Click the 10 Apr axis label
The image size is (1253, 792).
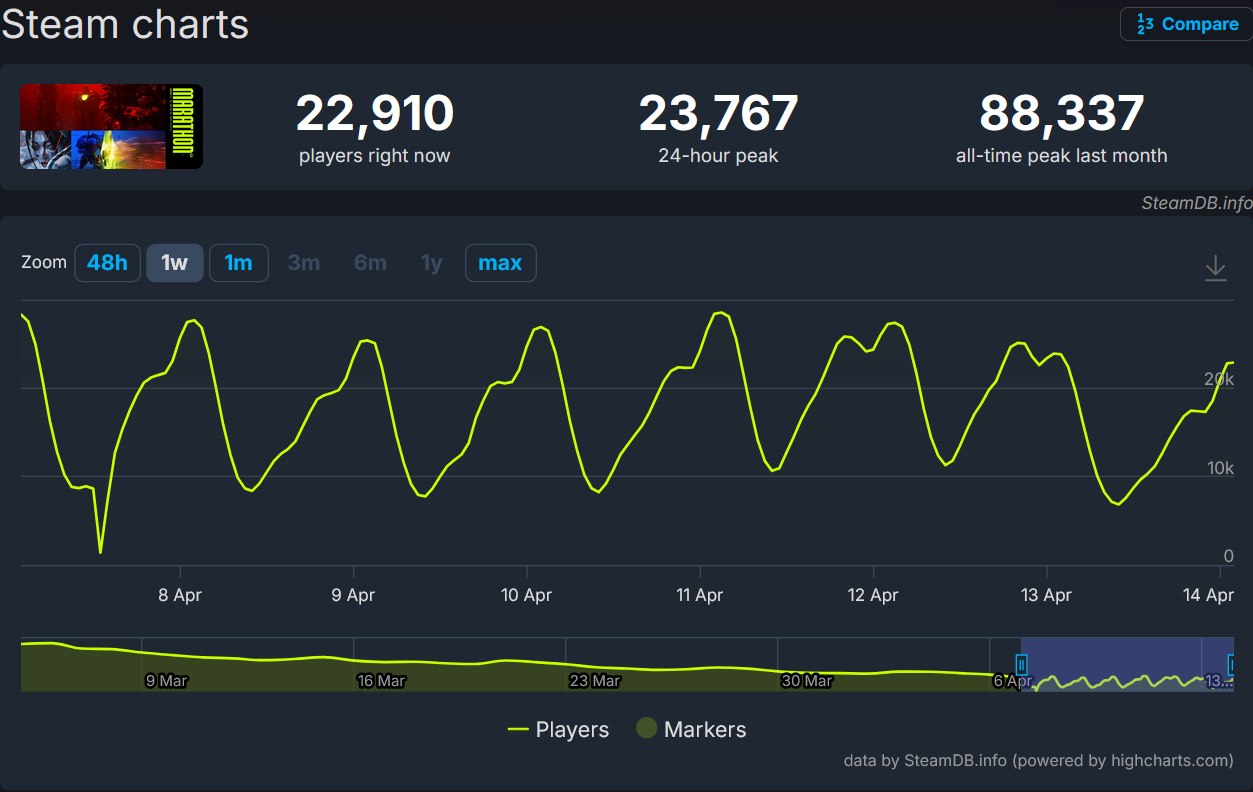526,595
